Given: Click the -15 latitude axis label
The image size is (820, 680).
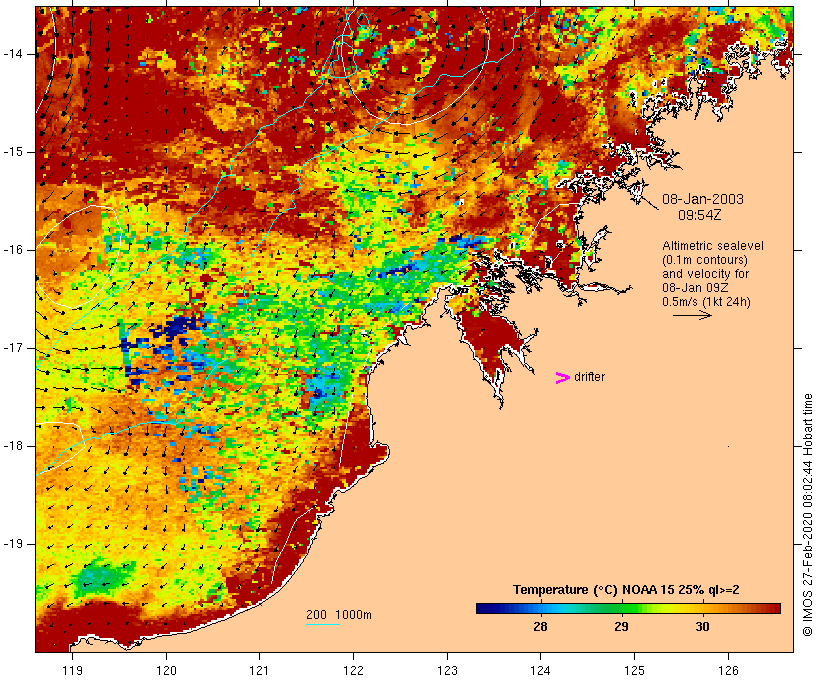Looking at the screenshot, I should point(13,152).
